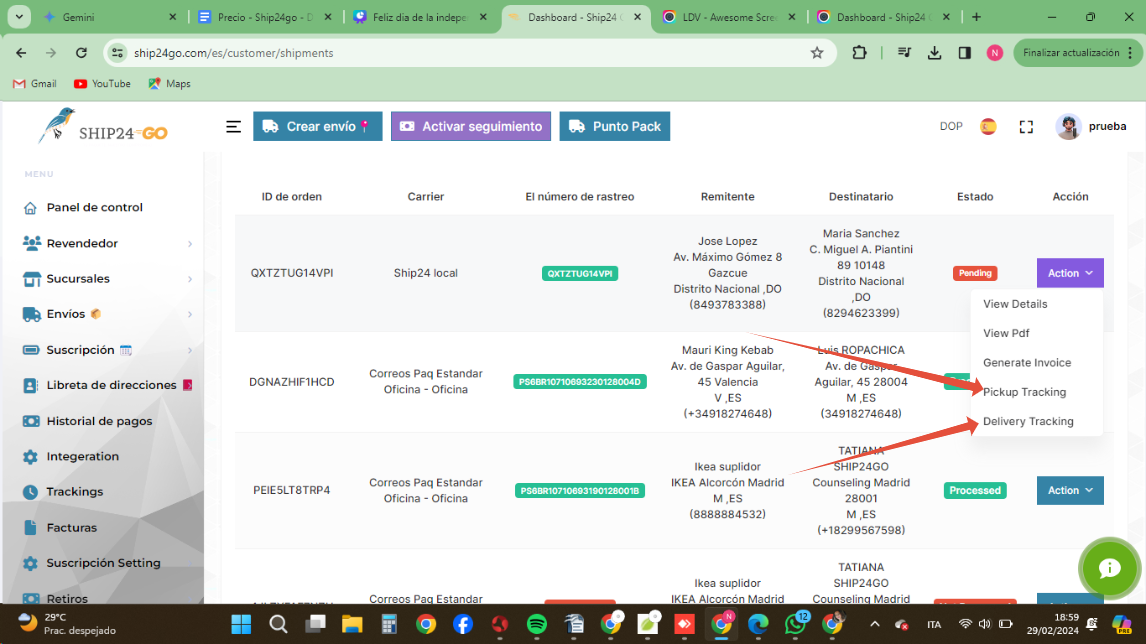This screenshot has height=644, width=1146.
Task: Switch to Precio - Ship24go tab
Action: pos(265,17)
